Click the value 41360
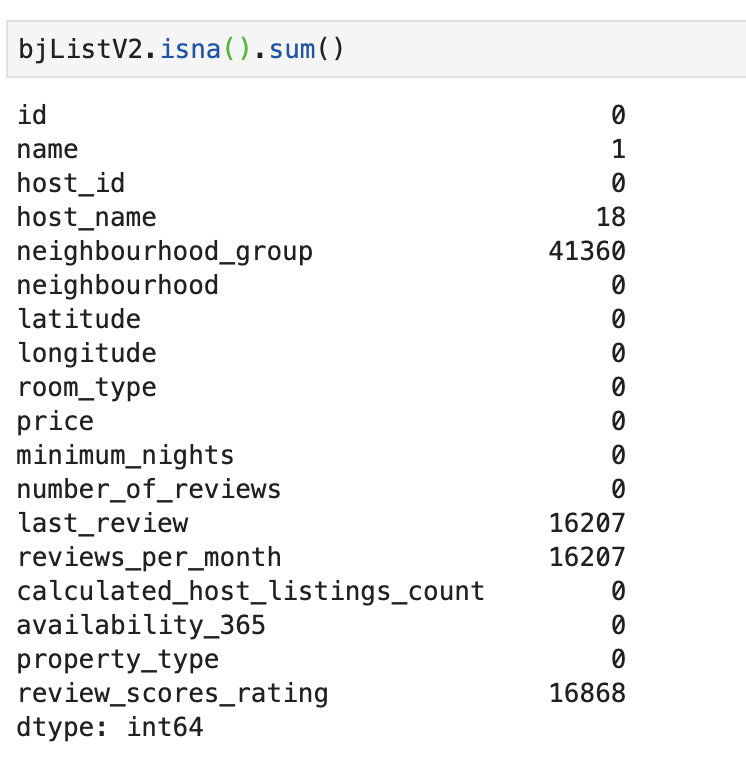 coord(587,251)
